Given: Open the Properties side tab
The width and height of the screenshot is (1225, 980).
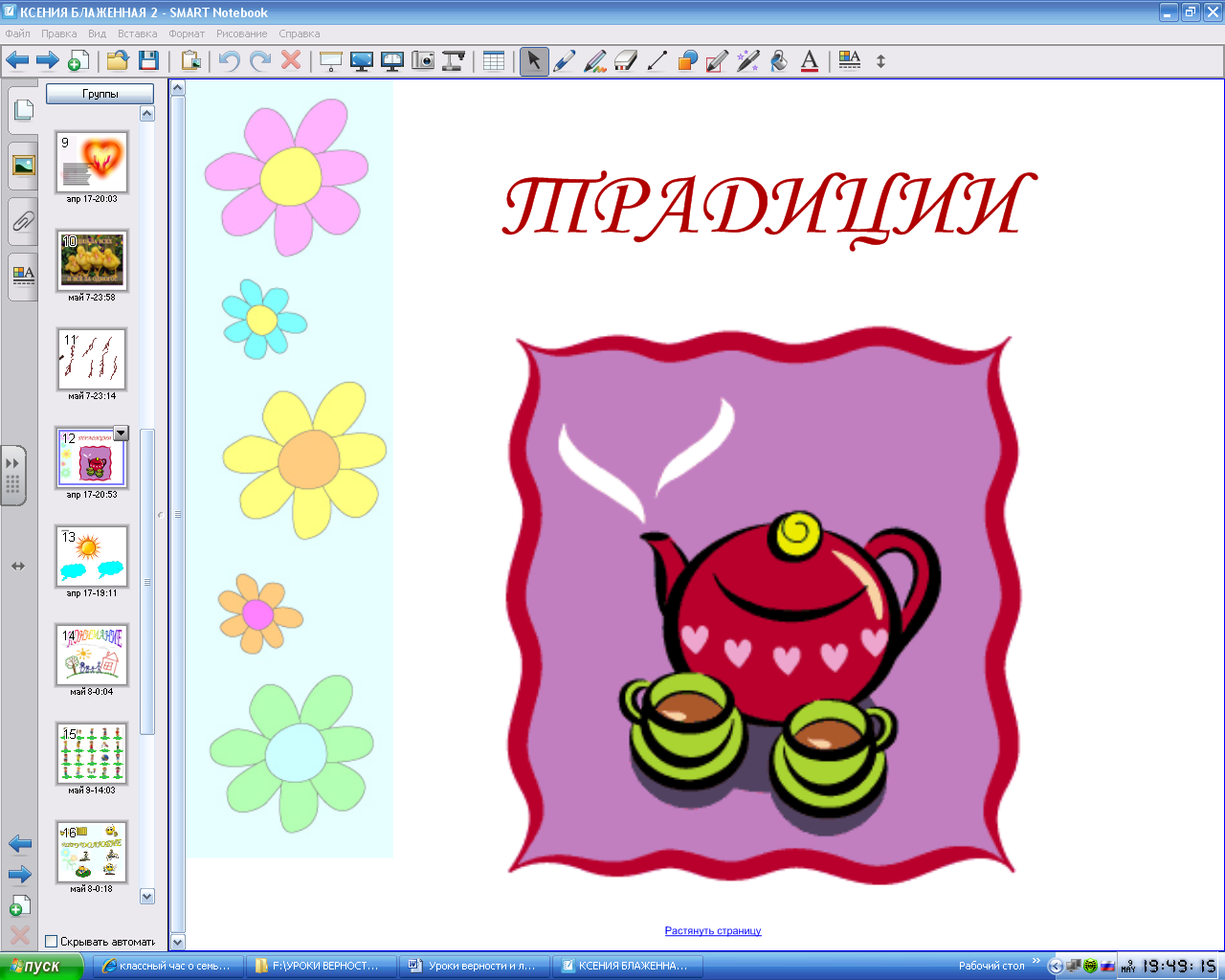Looking at the screenshot, I should tap(23, 277).
